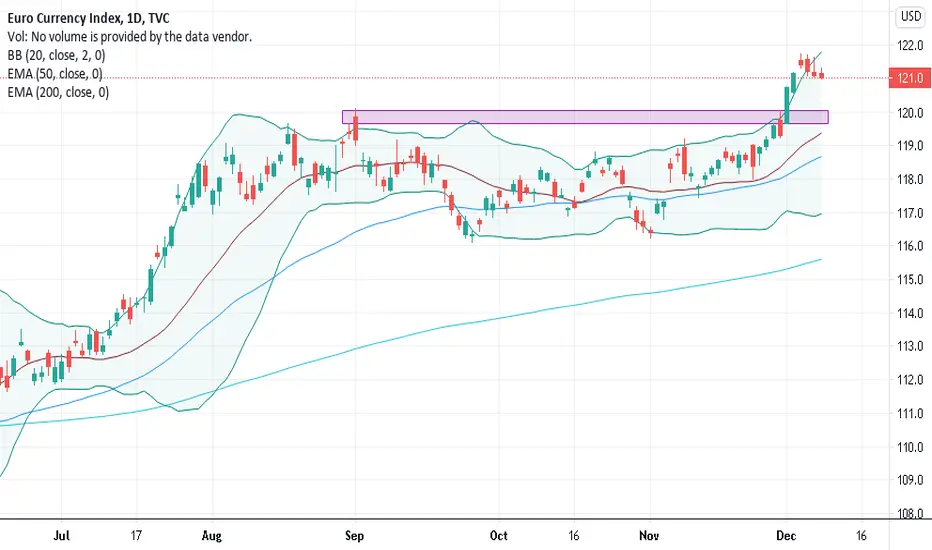
Task: Click the 117.0 price axis label
Action: click(x=910, y=213)
